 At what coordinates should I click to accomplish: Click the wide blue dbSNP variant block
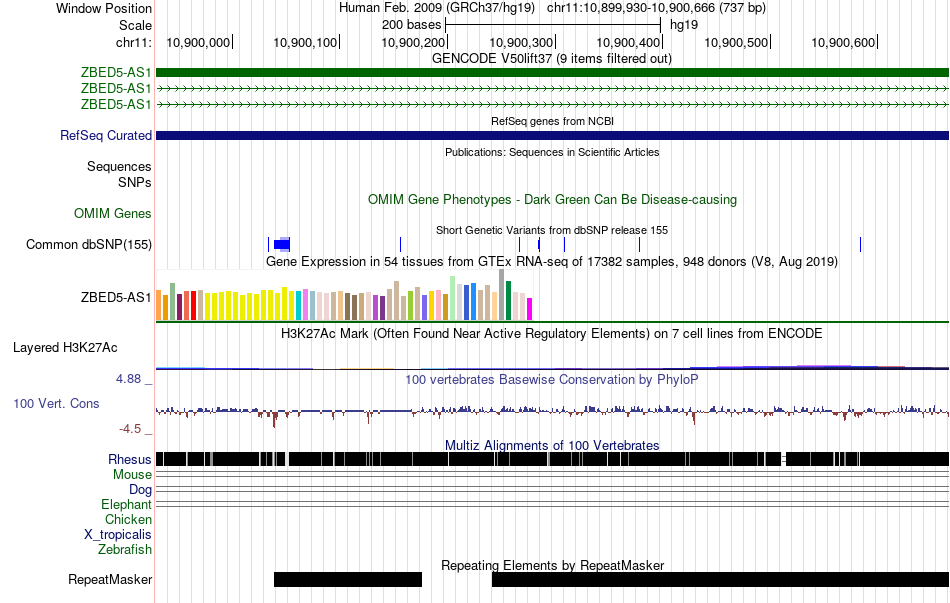[282, 244]
